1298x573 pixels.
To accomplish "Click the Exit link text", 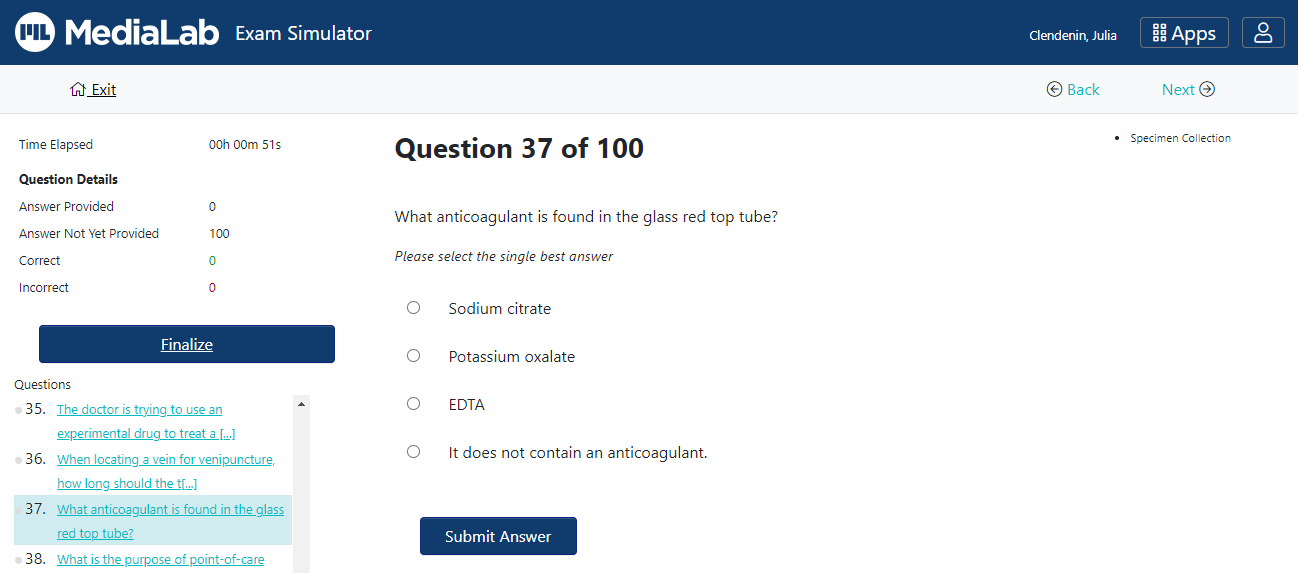I will pyautogui.click(x=103, y=90).
